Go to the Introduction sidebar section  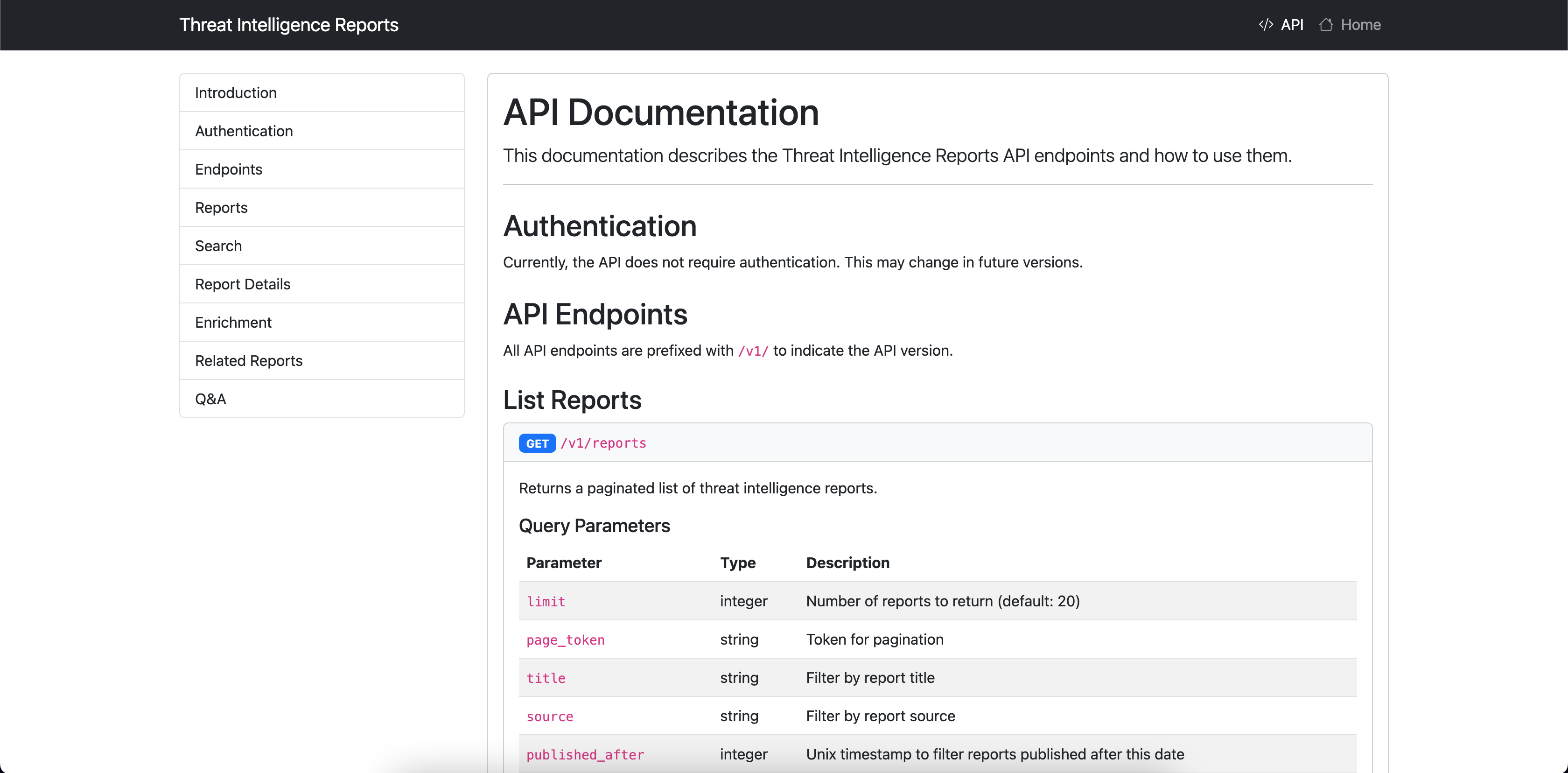click(236, 92)
